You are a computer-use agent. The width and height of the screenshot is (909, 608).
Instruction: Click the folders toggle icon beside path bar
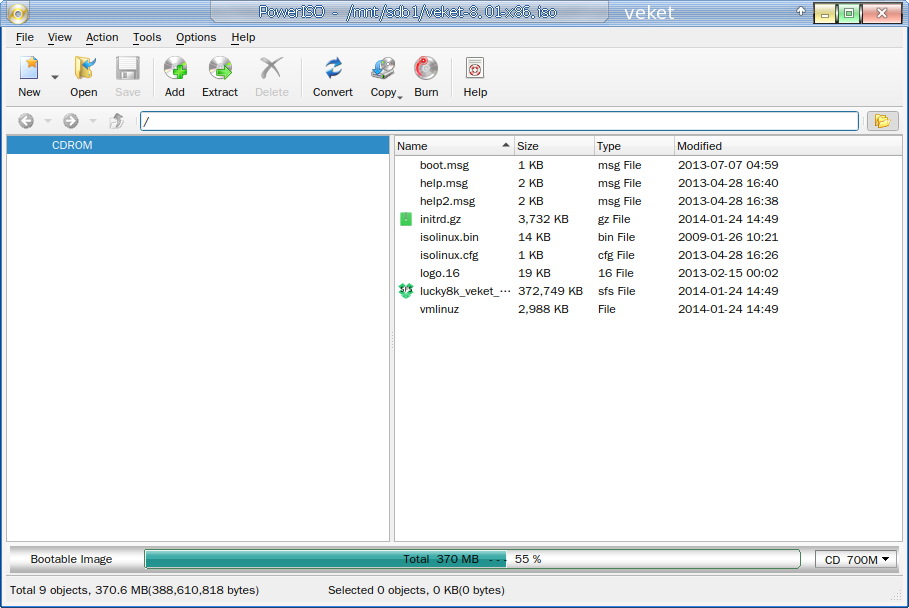pyautogui.click(x=882, y=121)
